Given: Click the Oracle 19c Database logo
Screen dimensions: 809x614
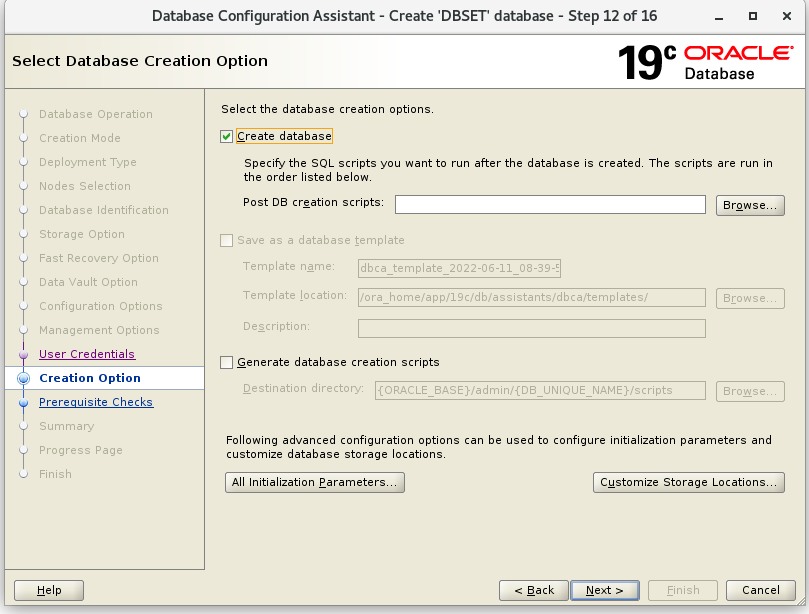Looking at the screenshot, I should click(x=706, y=62).
